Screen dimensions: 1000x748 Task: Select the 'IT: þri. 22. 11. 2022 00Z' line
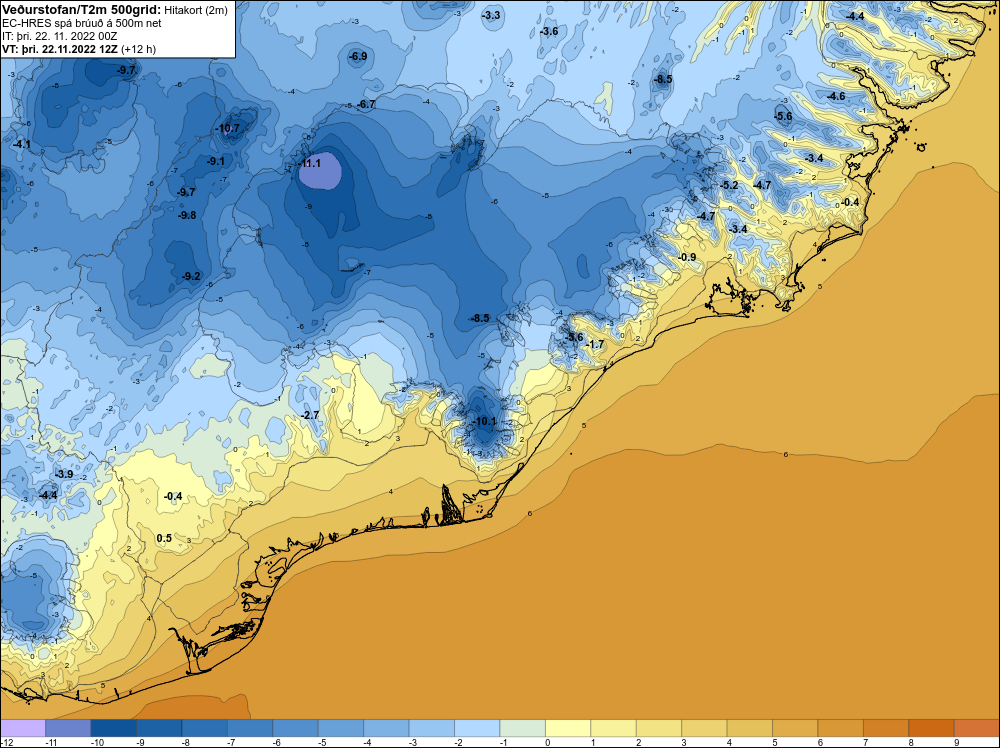[x=59, y=36]
